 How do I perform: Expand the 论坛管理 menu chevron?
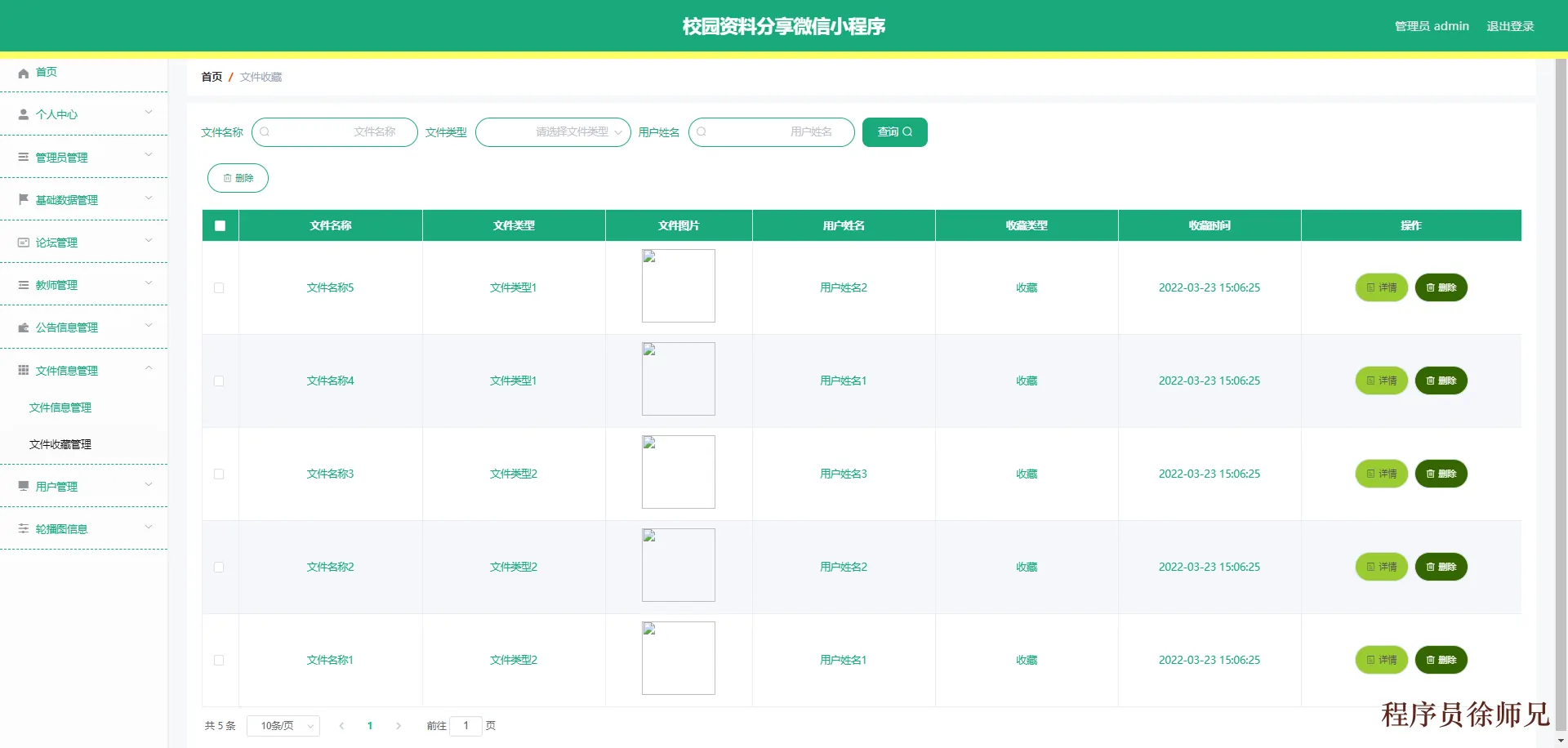tap(149, 240)
